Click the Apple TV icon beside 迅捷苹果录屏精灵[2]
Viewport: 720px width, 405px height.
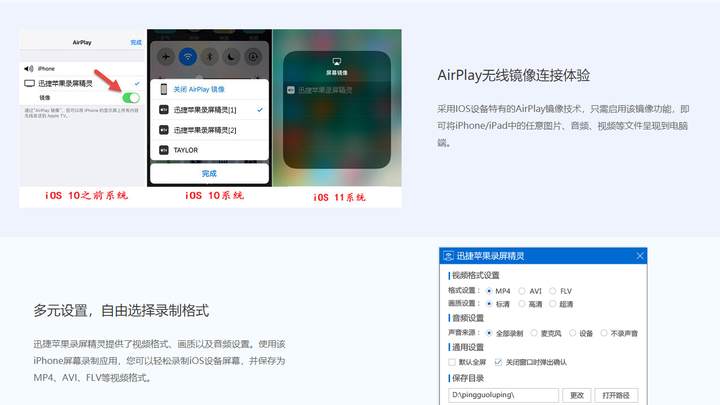pyautogui.click(x=164, y=130)
